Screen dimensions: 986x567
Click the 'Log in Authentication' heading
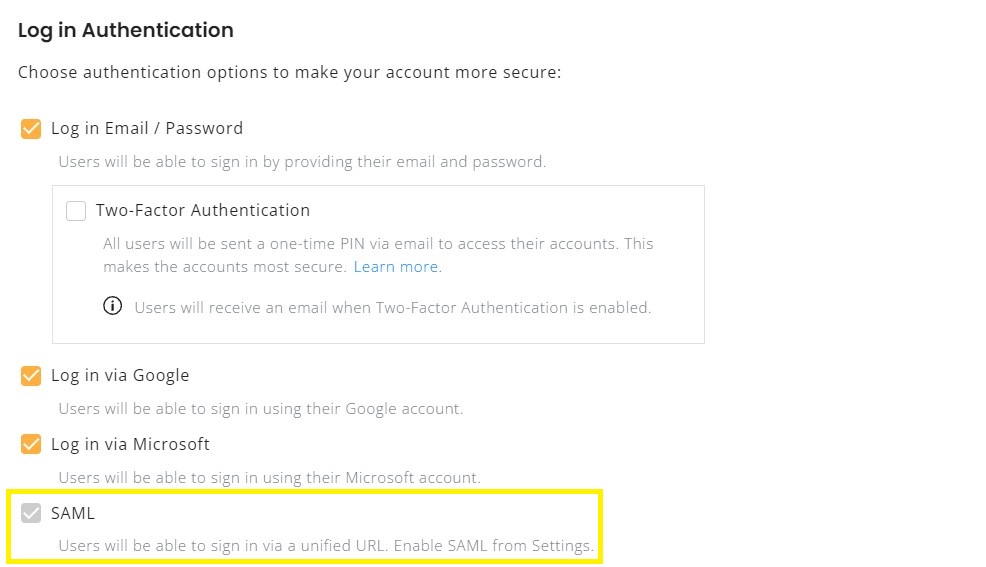[x=126, y=30]
